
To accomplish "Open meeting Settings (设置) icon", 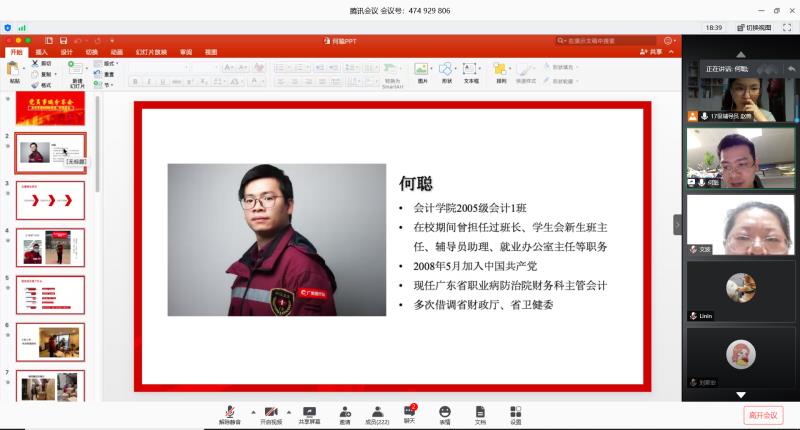I will pos(516,412).
